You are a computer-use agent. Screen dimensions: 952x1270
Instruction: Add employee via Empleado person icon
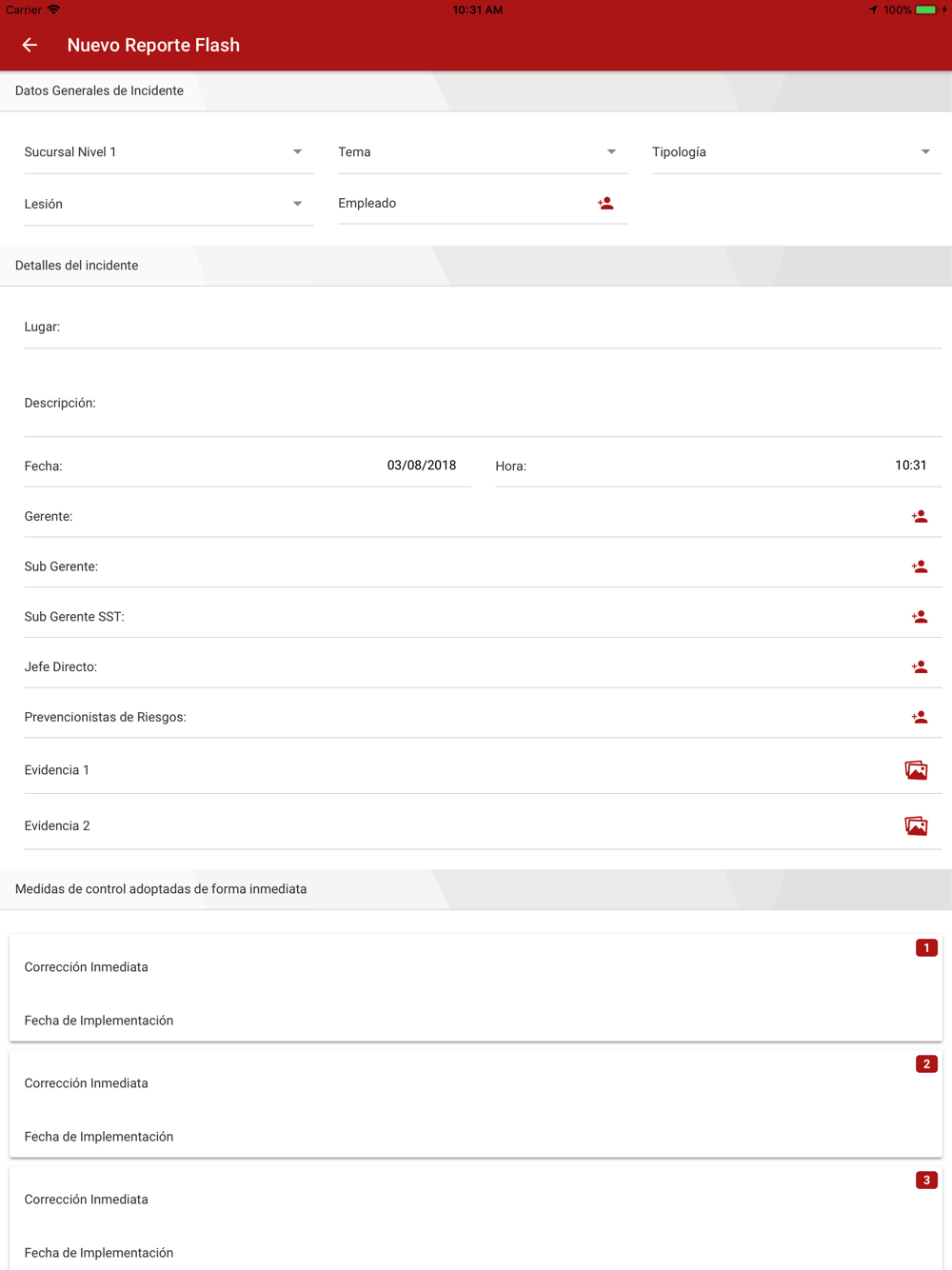[605, 204]
